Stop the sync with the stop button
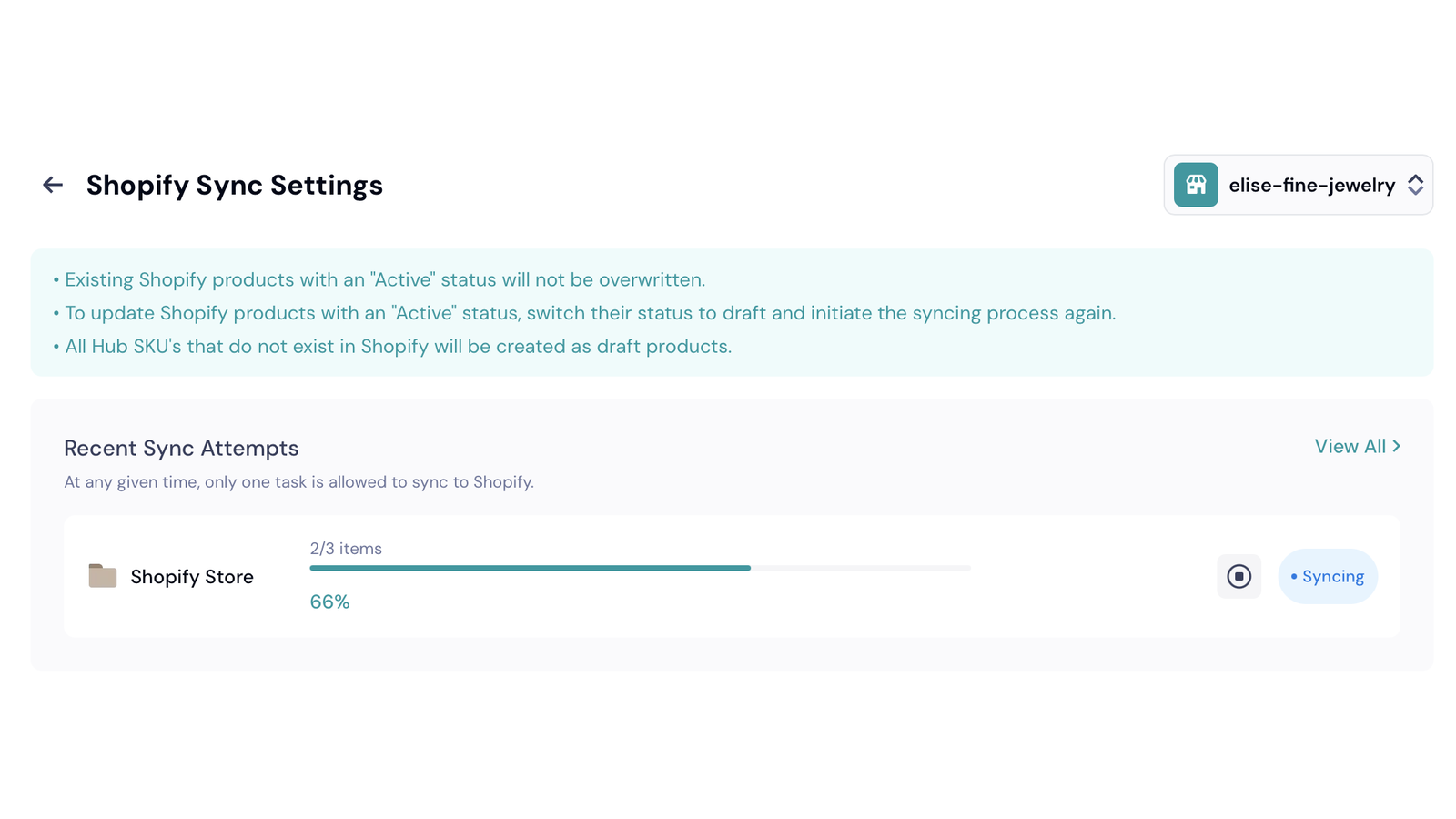The width and height of the screenshot is (1456, 819). tap(1239, 576)
